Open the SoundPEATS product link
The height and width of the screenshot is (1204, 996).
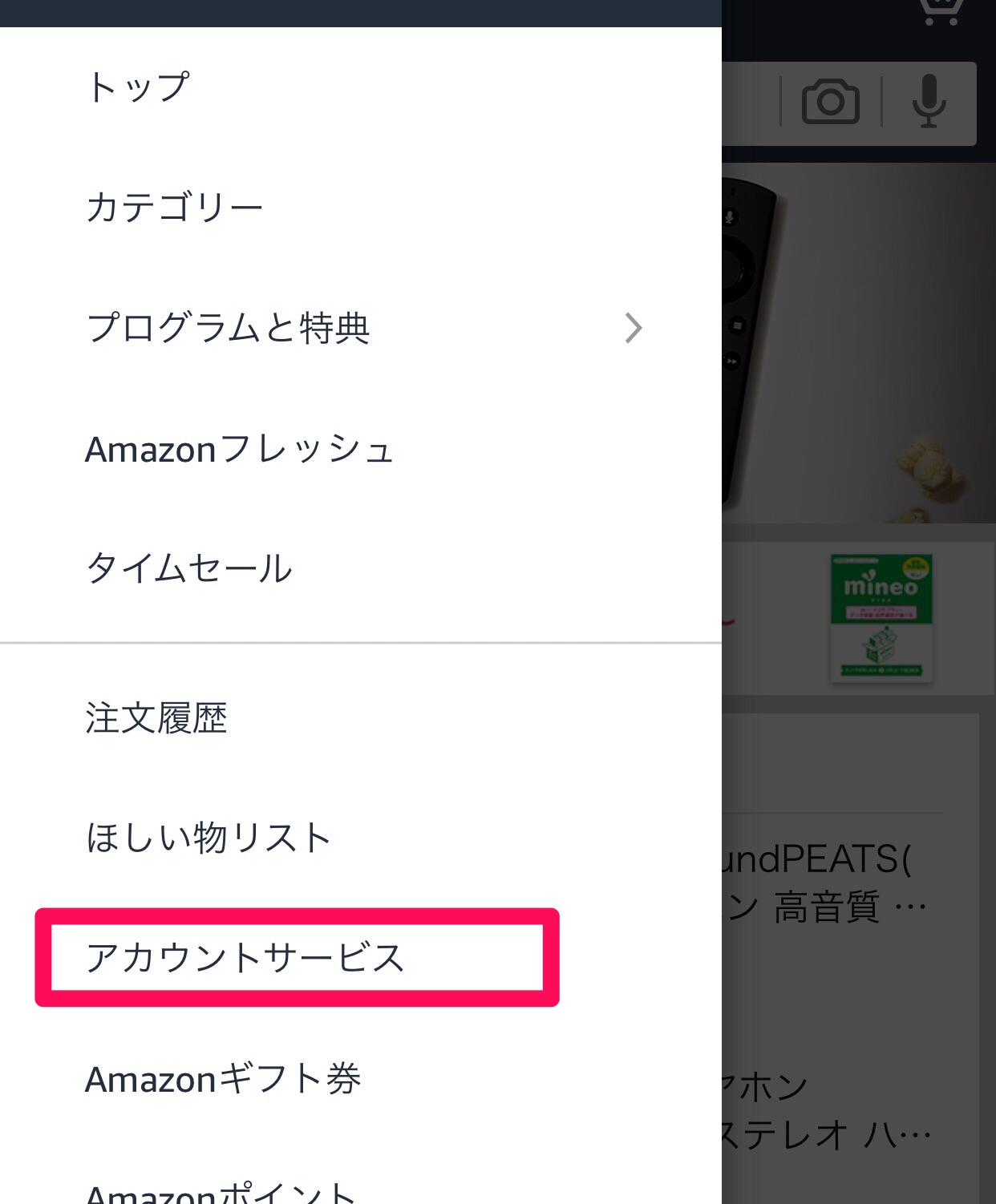click(826, 882)
